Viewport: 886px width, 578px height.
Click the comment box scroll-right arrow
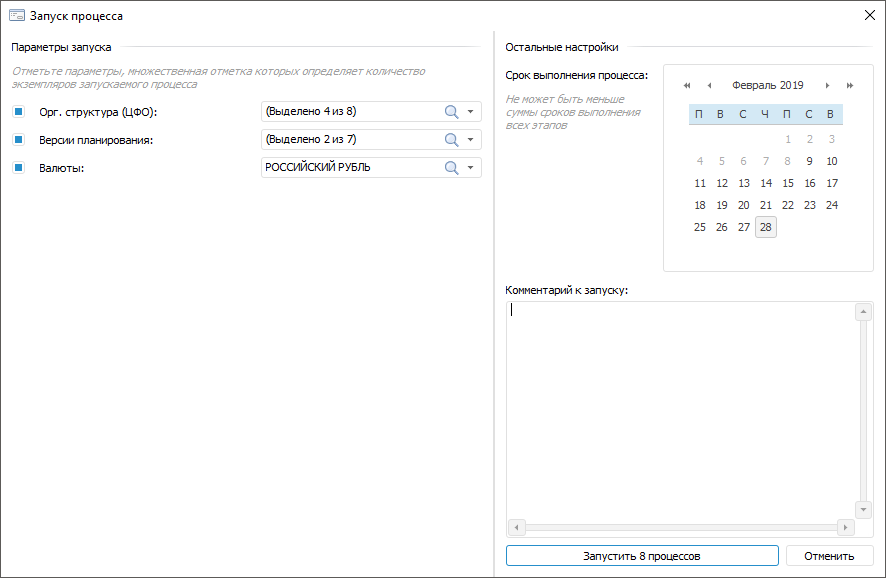[x=845, y=528]
